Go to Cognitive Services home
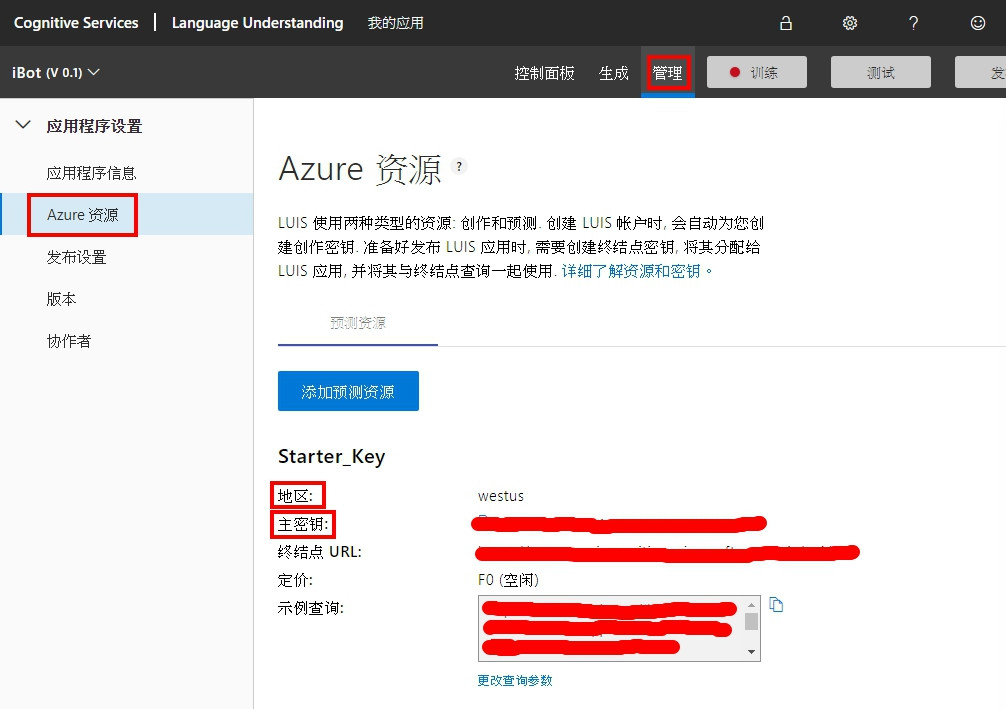The image size is (1006, 709). click(76, 23)
